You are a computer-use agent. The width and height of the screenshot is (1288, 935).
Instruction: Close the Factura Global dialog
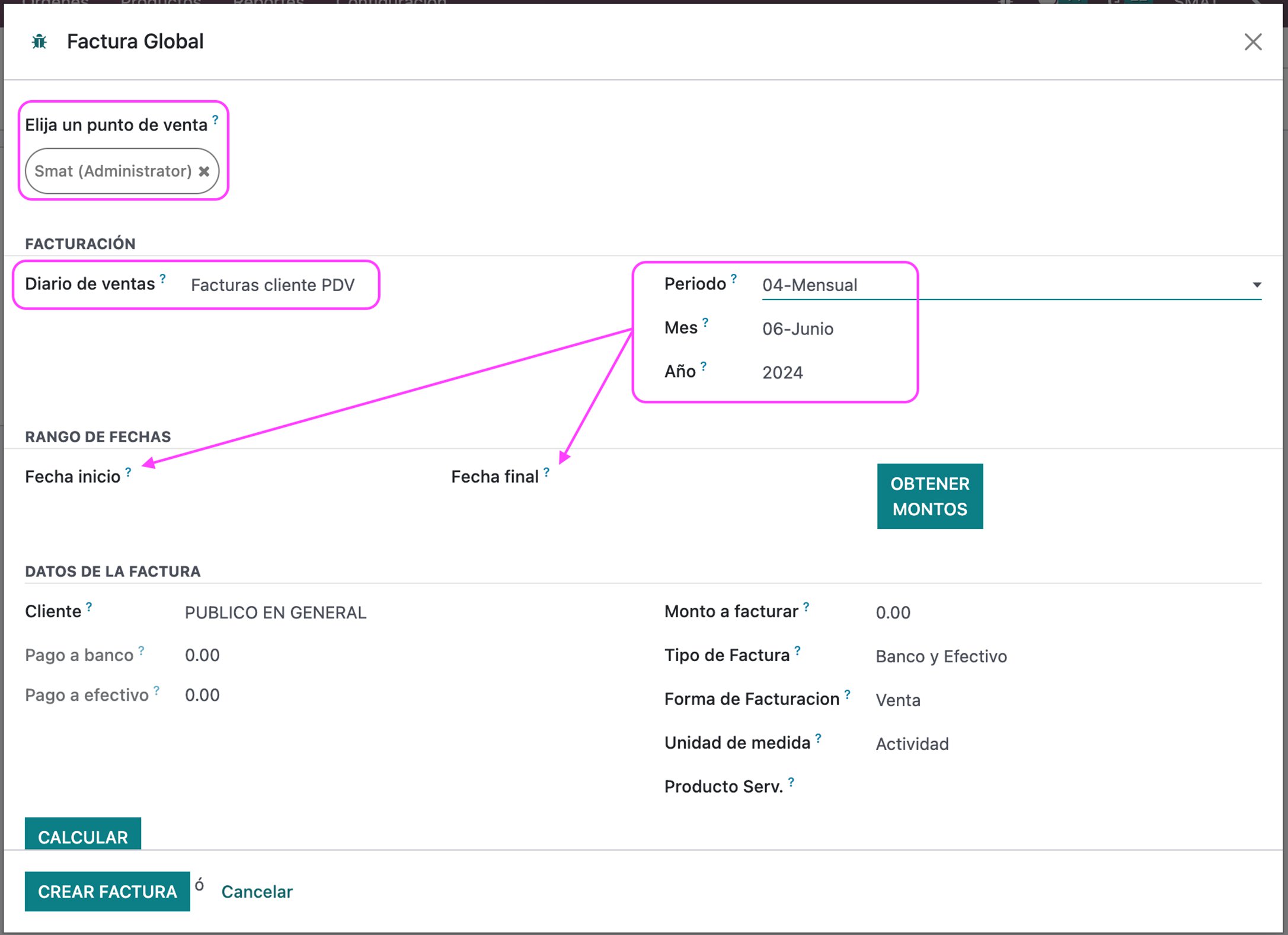coord(1253,42)
